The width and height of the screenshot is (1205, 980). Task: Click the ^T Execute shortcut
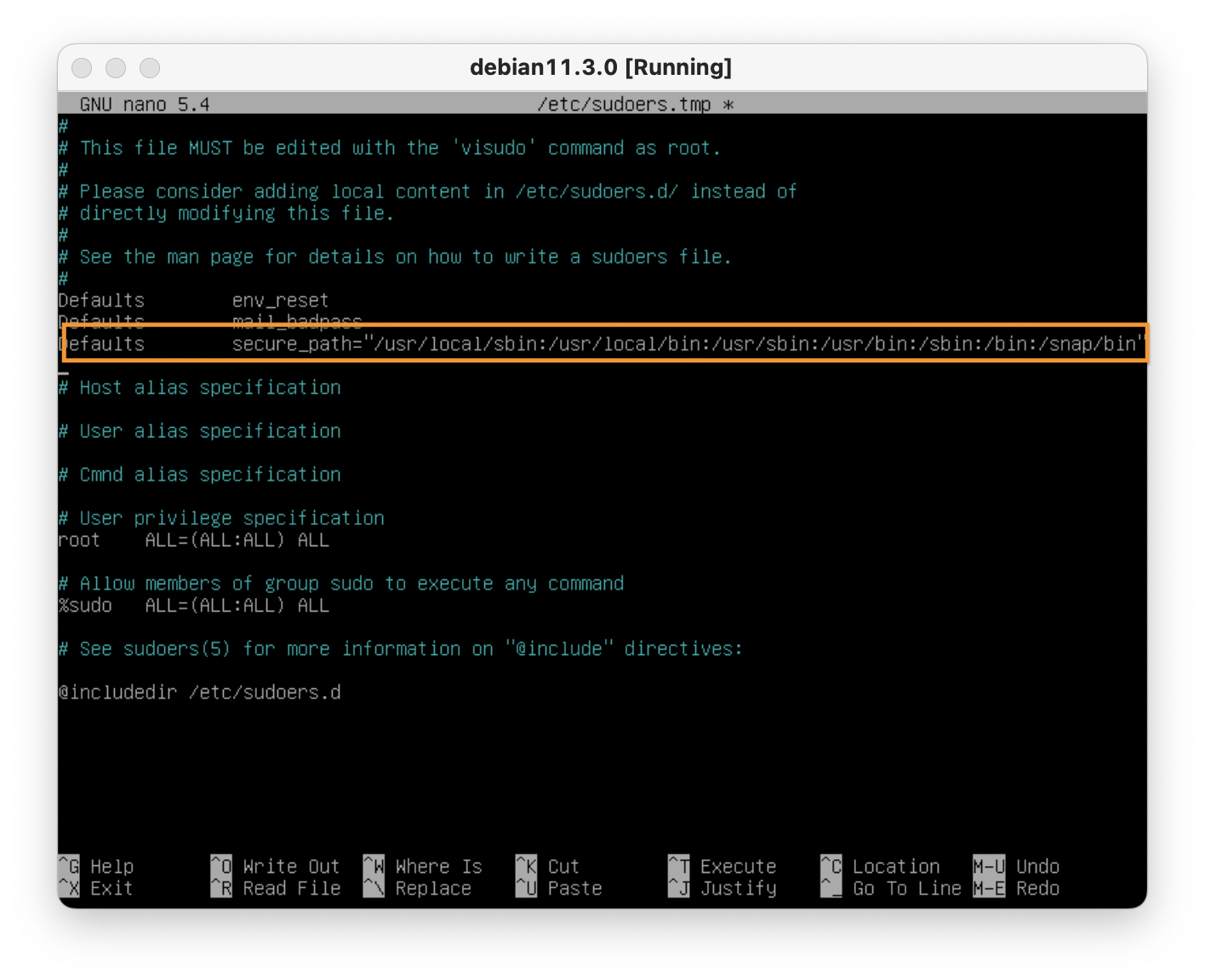click(x=722, y=866)
